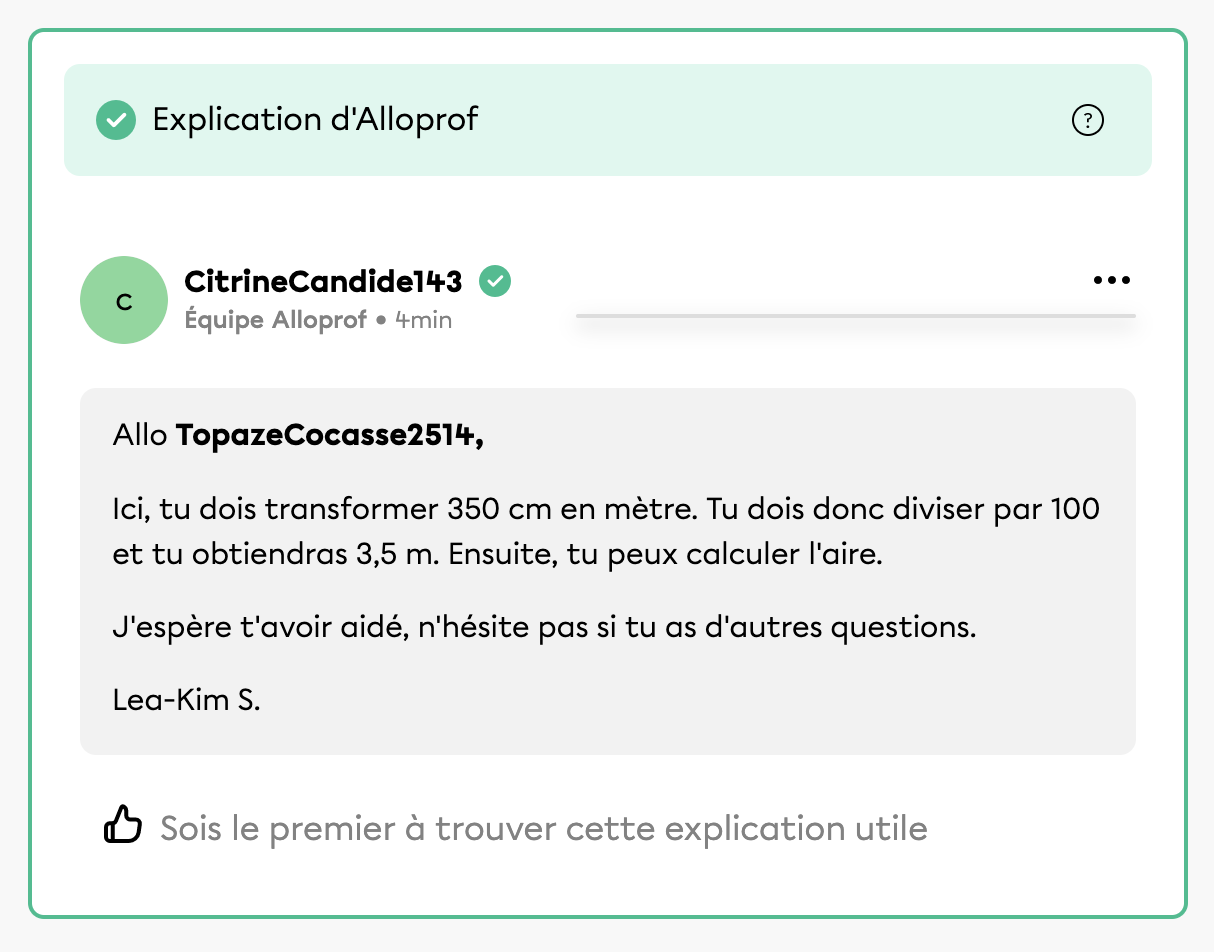Click the "J'espère t'avoir aidé" sentence

[x=266, y=628]
